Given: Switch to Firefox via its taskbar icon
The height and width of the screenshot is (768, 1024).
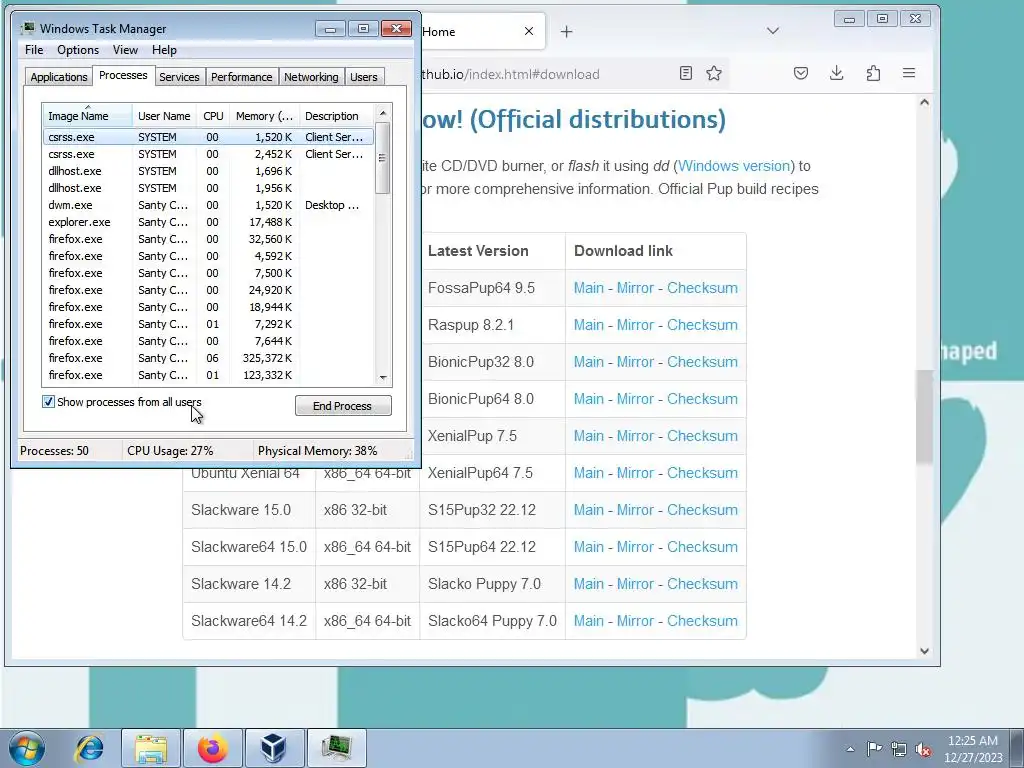Looking at the screenshot, I should pyautogui.click(x=213, y=748).
